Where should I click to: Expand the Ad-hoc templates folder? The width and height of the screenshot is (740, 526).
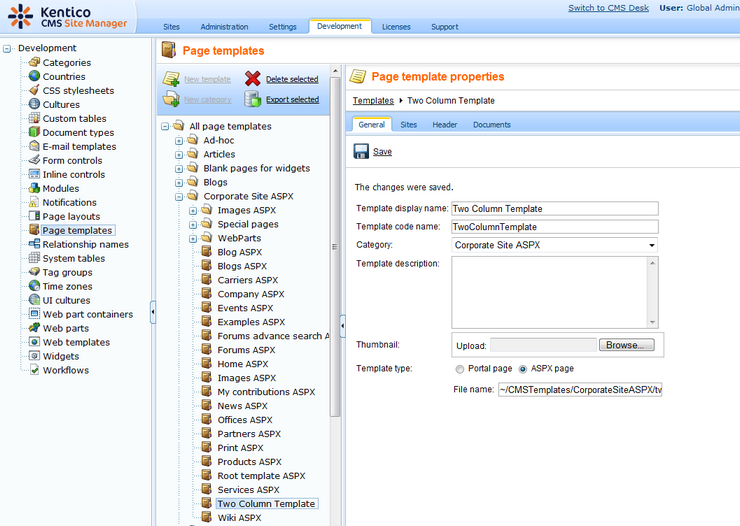pos(179,141)
